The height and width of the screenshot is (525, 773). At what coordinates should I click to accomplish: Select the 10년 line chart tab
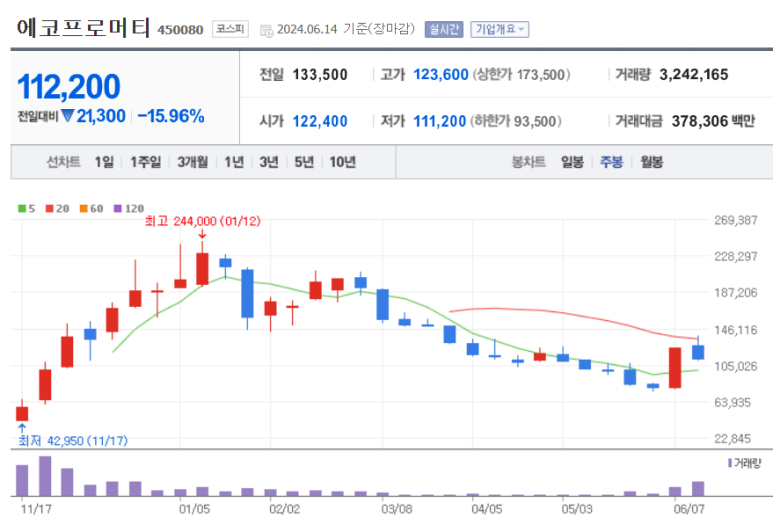click(343, 162)
